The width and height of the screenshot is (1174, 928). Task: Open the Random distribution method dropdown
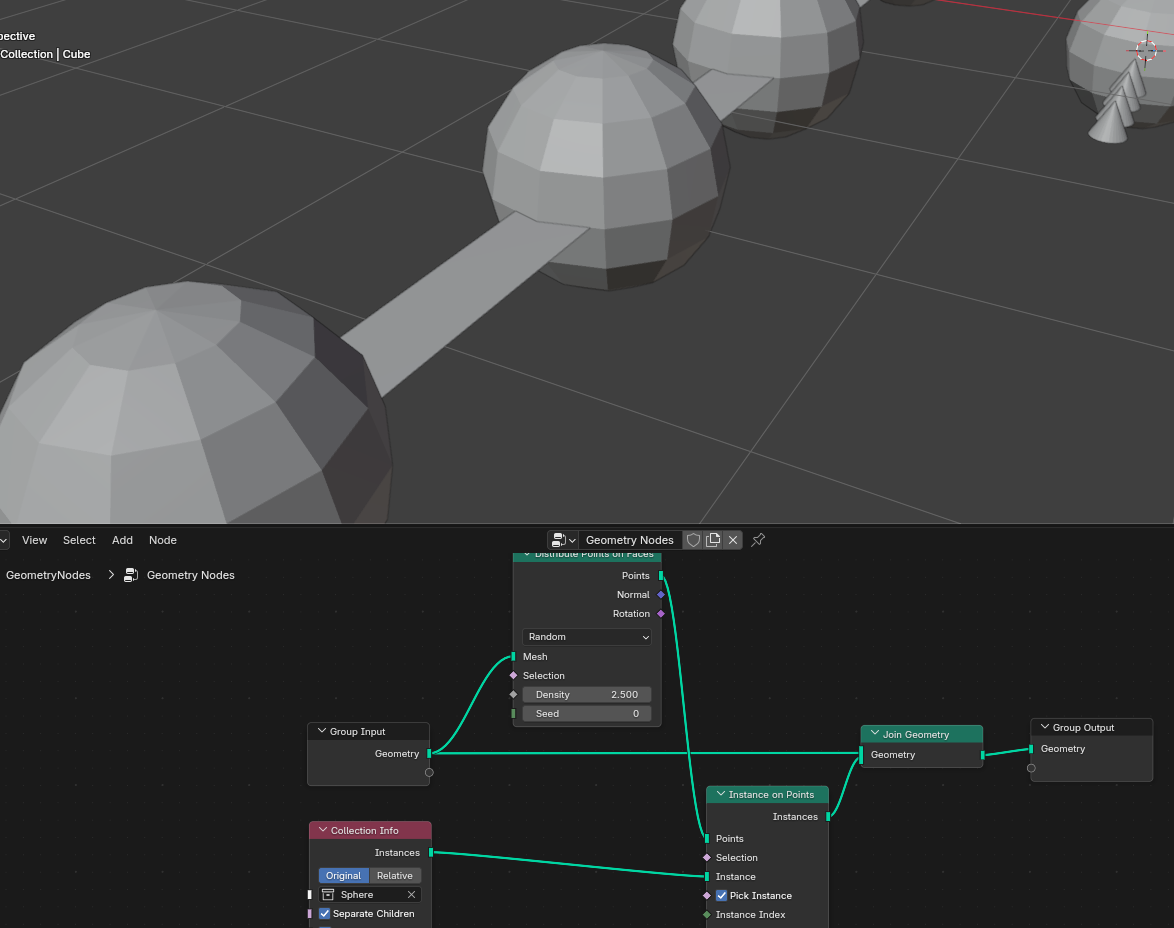click(x=587, y=637)
